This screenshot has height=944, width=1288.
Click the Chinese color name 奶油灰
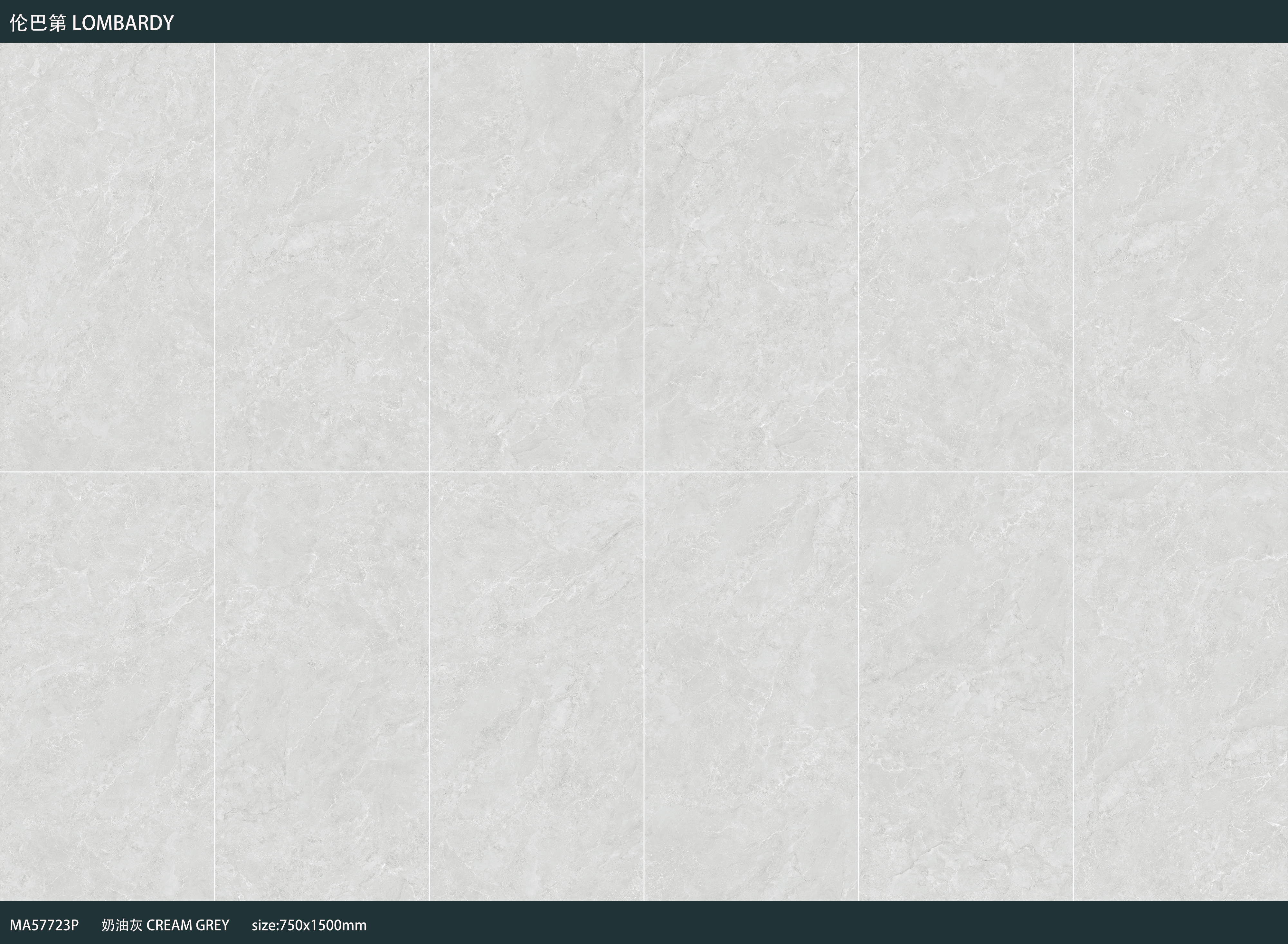(122, 925)
